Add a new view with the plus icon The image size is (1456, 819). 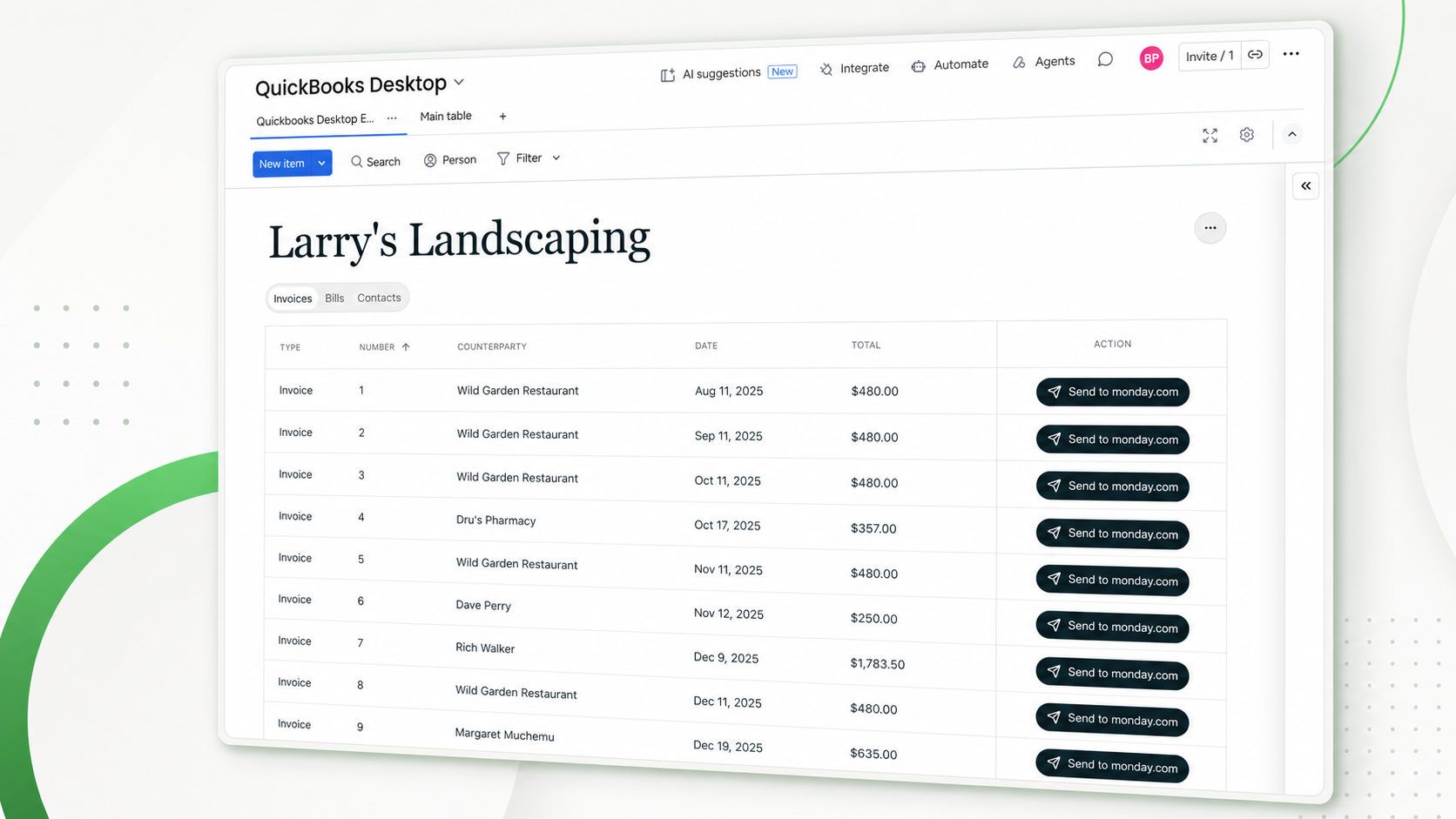[502, 116]
